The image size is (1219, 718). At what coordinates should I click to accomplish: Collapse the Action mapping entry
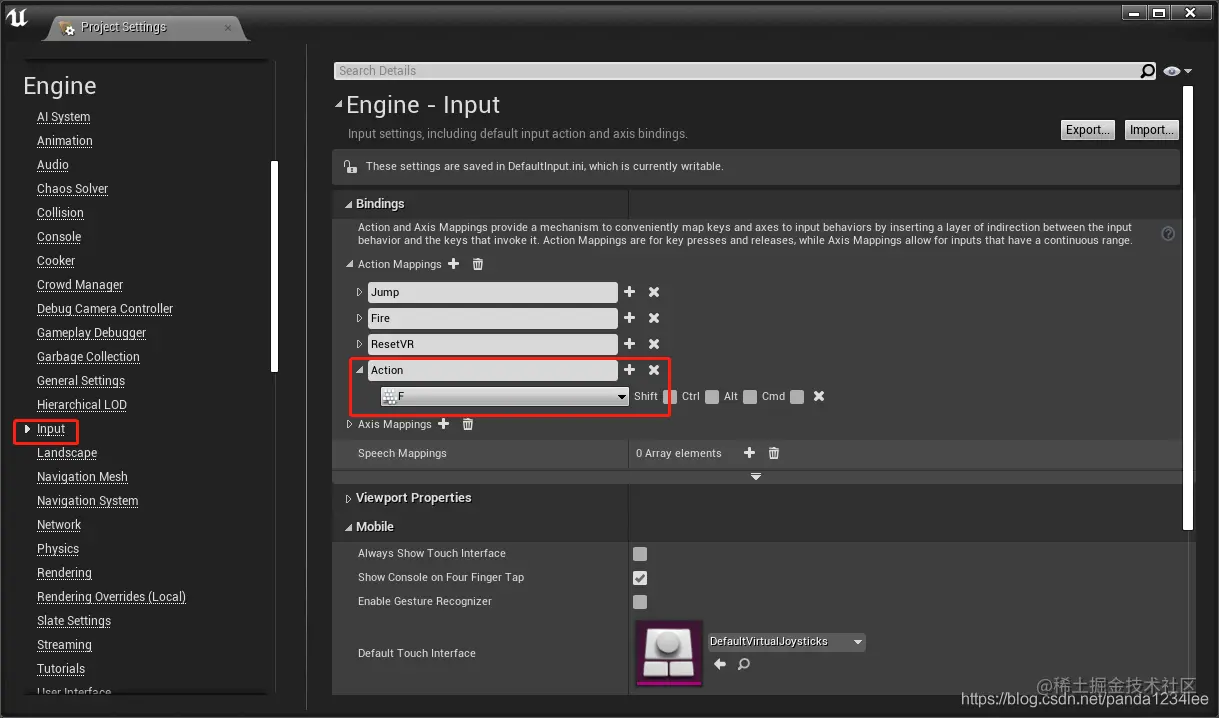[x=360, y=370]
